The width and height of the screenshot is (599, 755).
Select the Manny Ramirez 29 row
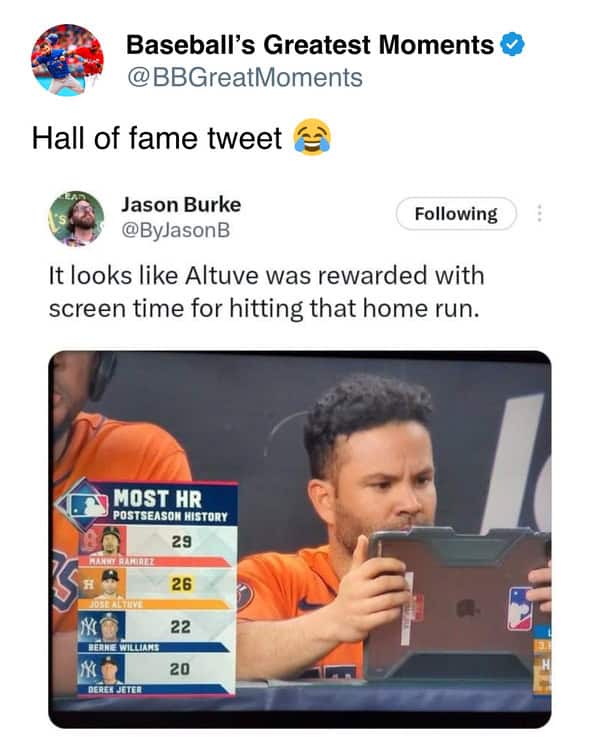tap(156, 546)
